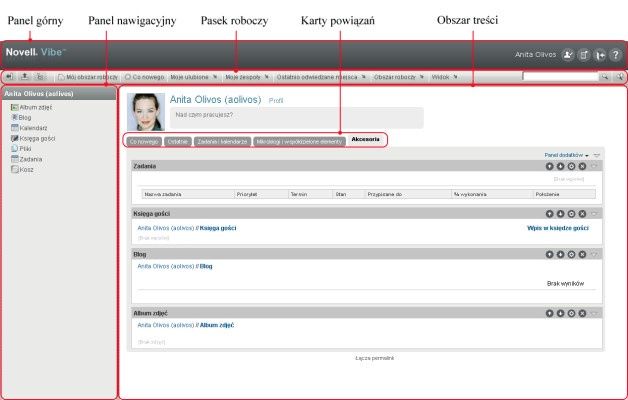The image size is (628, 400).
Task: Expand the Moje zespoły dropdown
Action: point(247,77)
